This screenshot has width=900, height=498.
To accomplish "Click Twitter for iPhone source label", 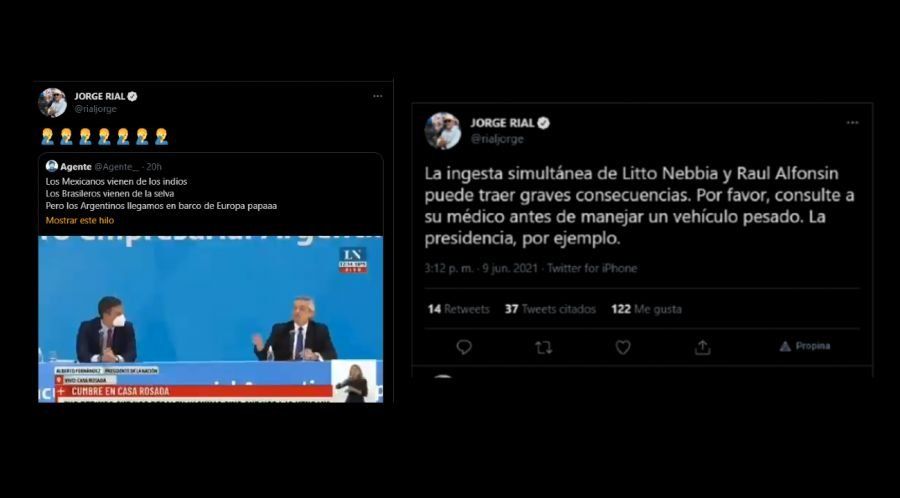I will (x=592, y=269).
